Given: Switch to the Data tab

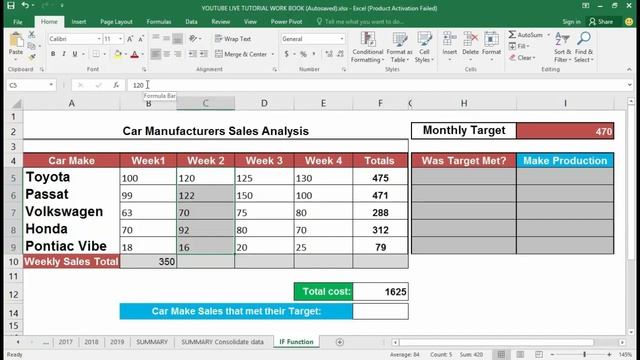Looking at the screenshot, I should (x=191, y=22).
